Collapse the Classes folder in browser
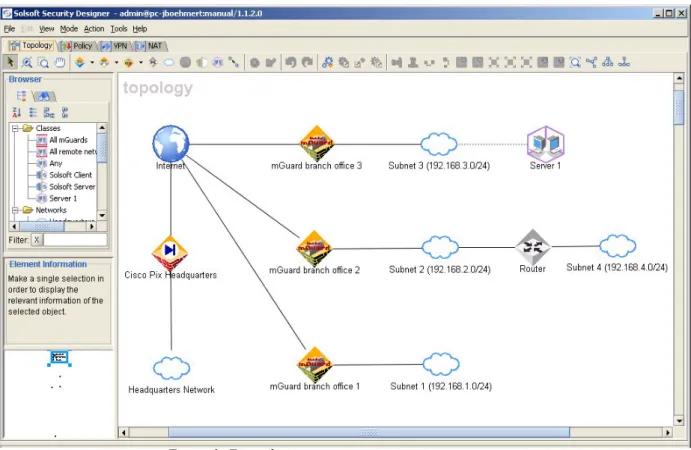 15,128
